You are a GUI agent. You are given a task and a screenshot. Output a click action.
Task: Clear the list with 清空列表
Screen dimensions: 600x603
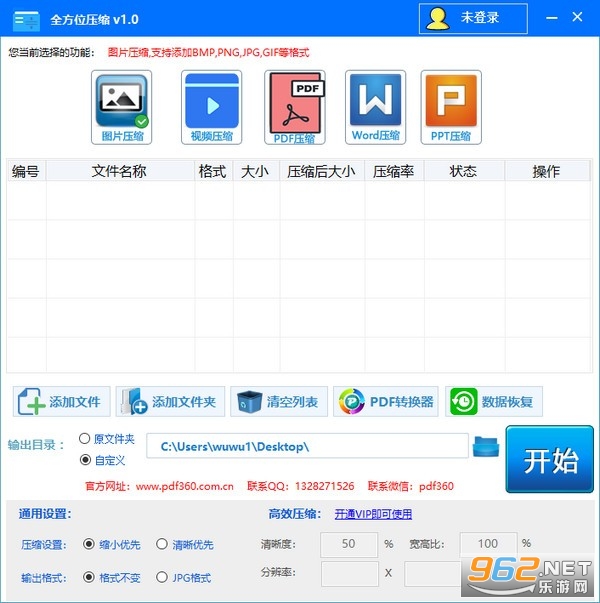[x=279, y=401]
